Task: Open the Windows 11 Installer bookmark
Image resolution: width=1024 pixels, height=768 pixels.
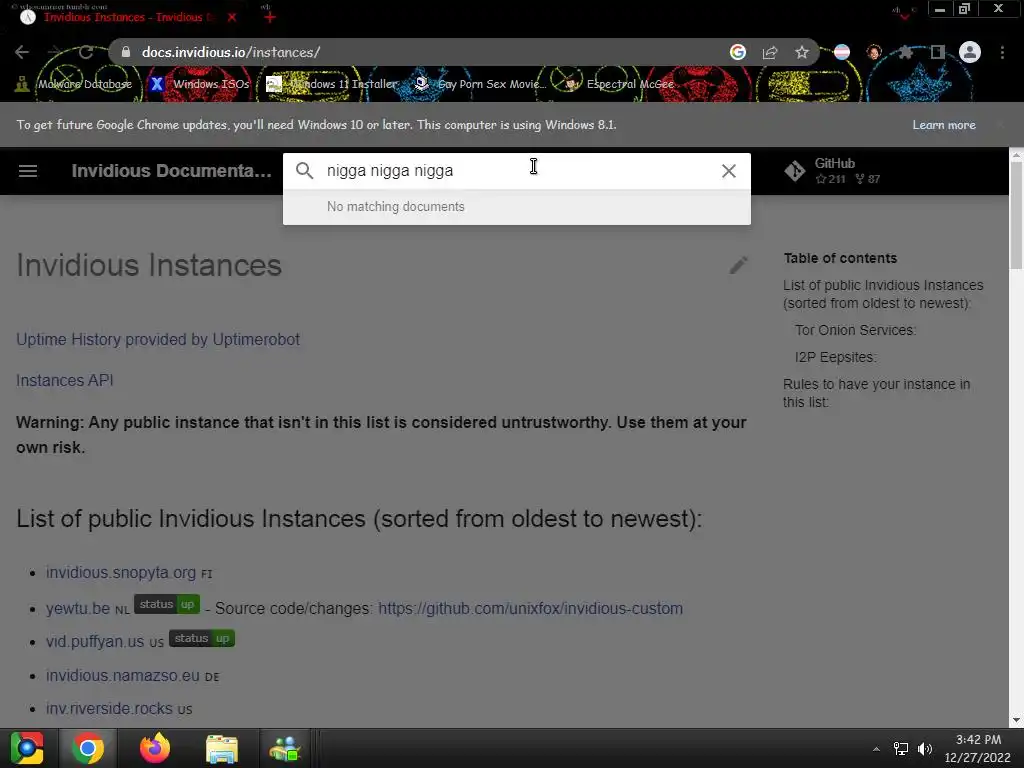Action: coord(332,84)
